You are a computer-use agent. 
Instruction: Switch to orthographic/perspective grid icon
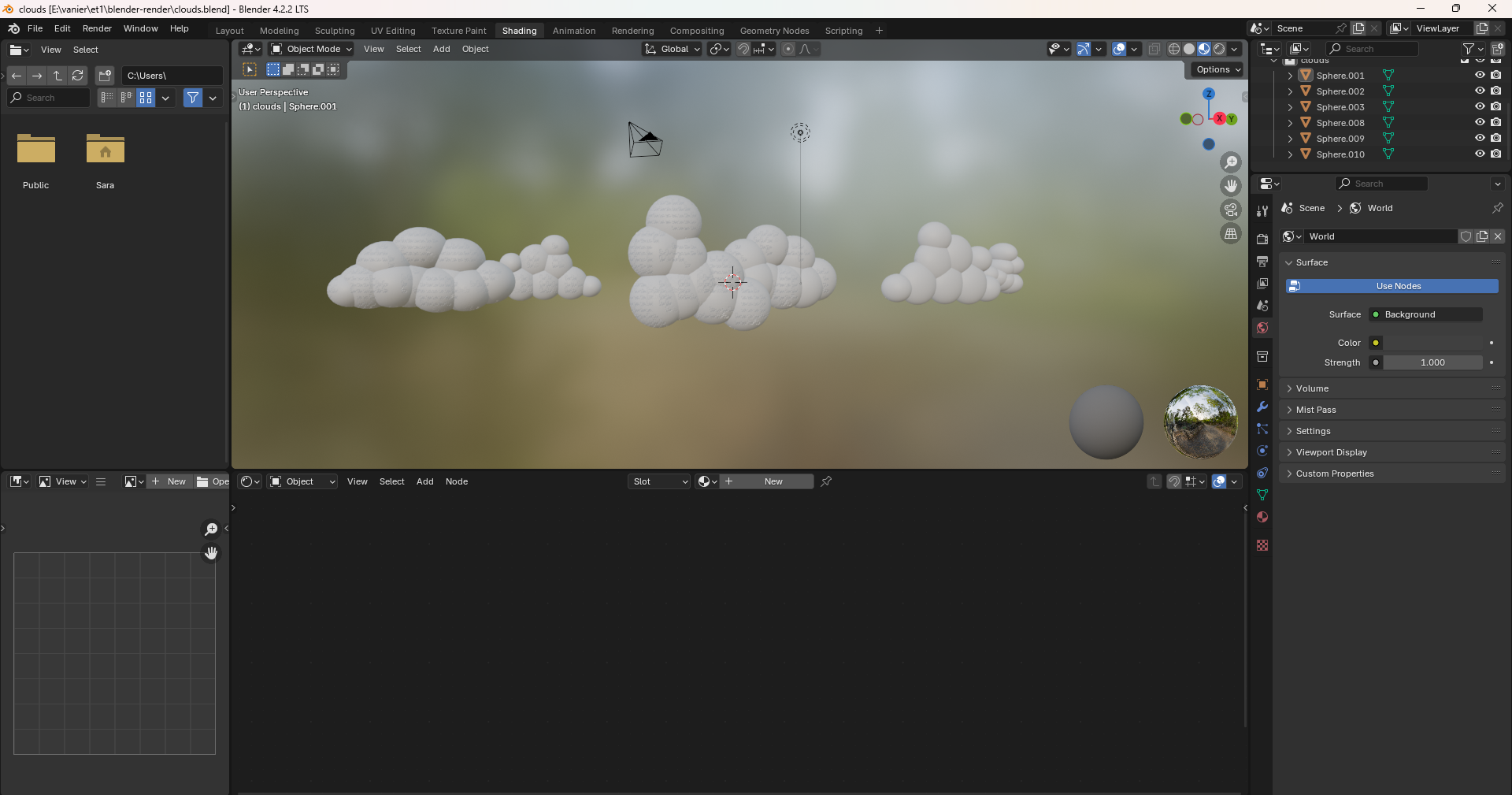tap(1230, 234)
